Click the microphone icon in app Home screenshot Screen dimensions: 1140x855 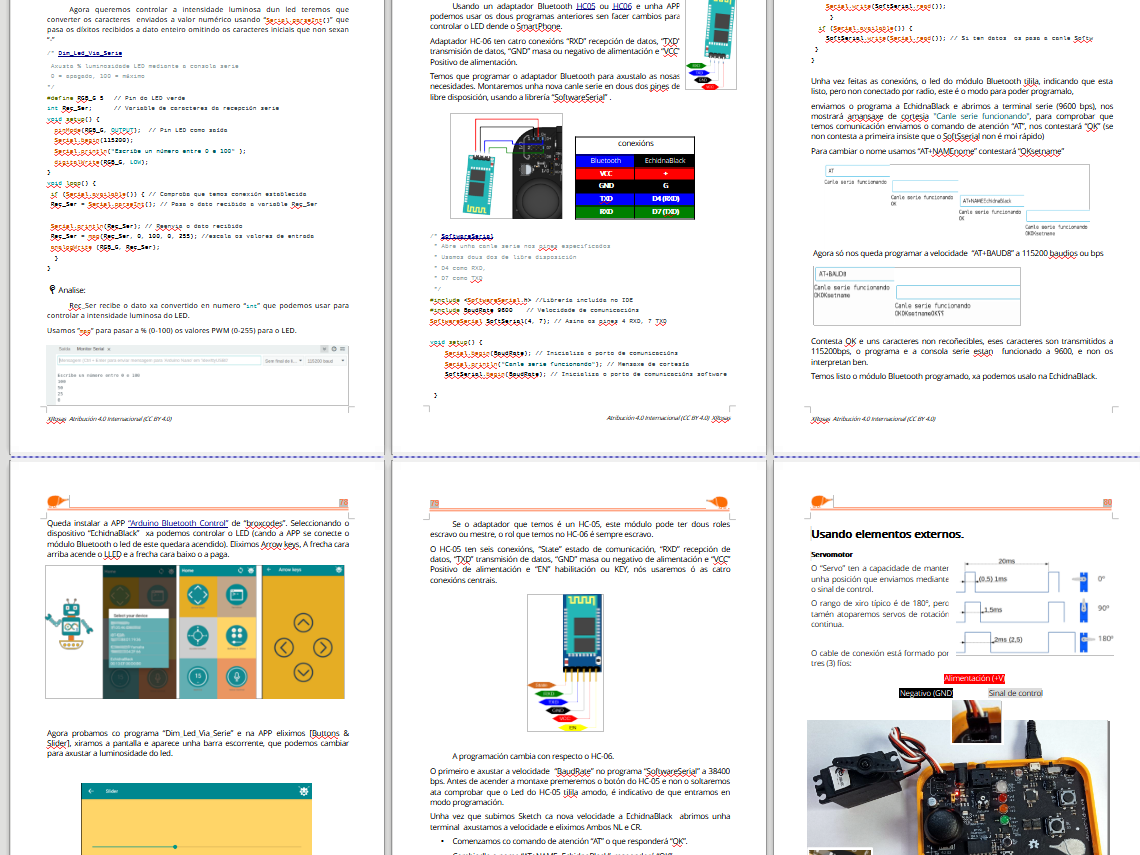237,677
